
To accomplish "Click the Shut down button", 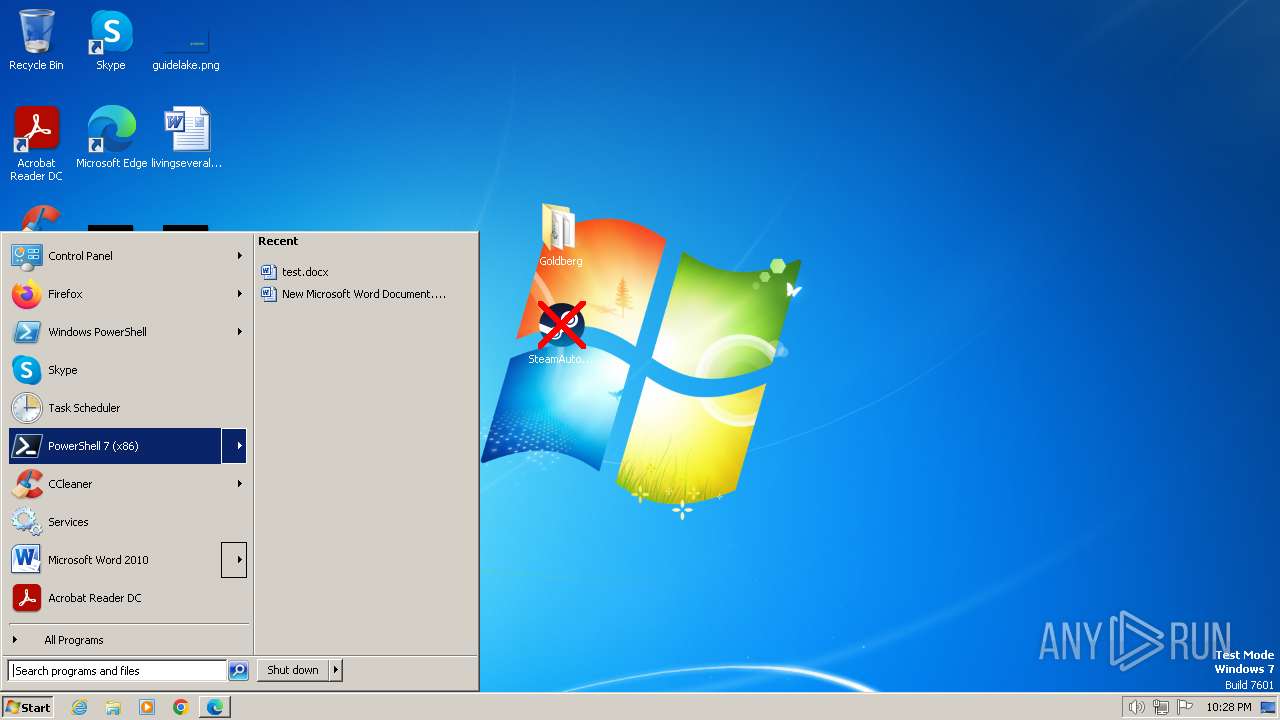I will tap(293, 670).
